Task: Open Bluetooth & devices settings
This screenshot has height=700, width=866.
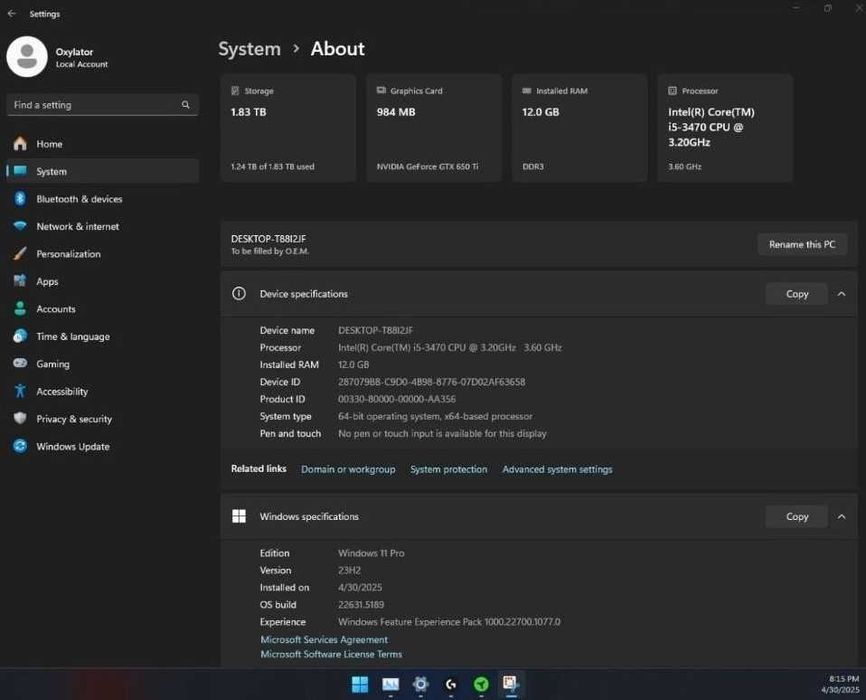Action: pos(79,199)
